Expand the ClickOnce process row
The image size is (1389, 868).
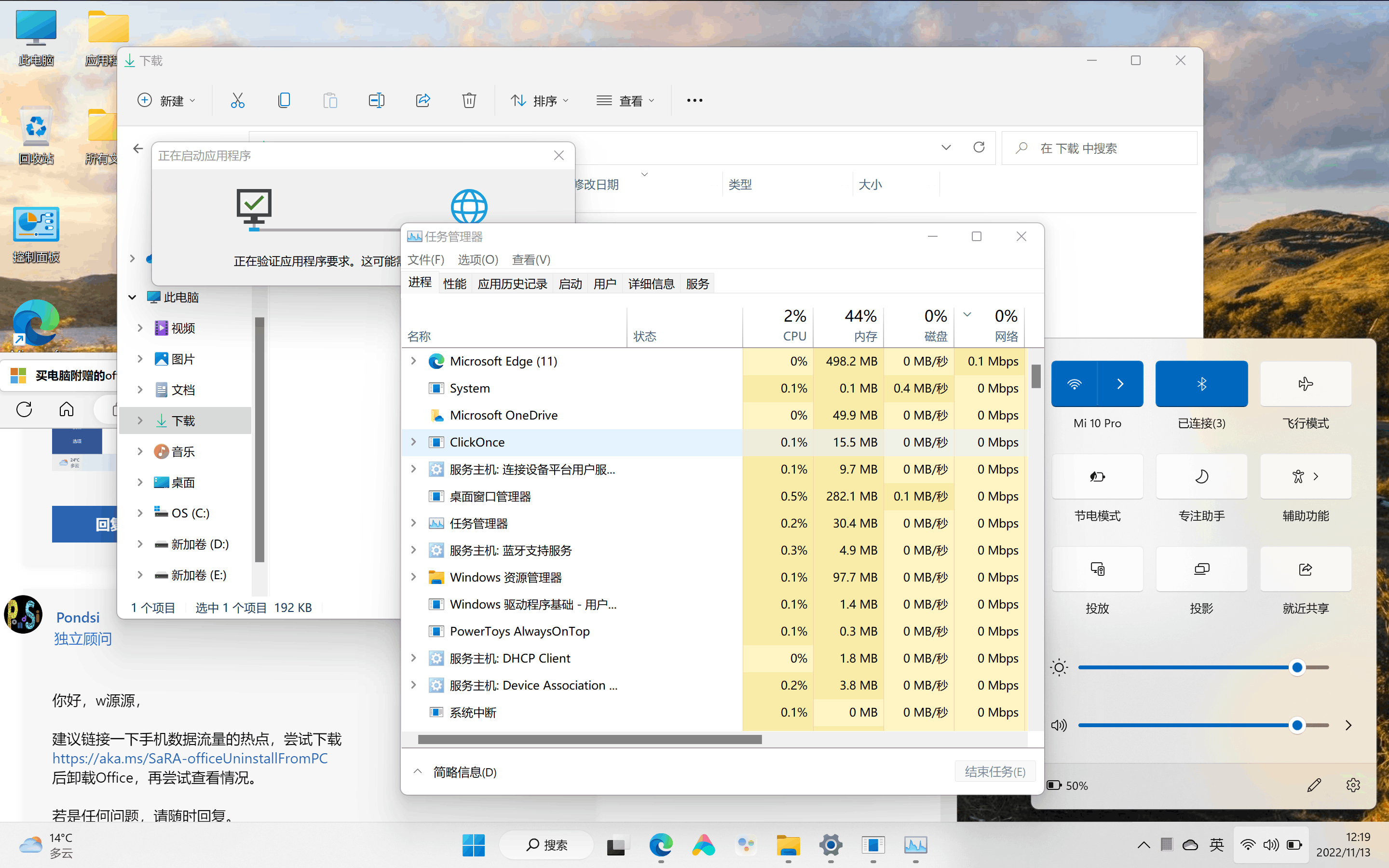tap(413, 442)
